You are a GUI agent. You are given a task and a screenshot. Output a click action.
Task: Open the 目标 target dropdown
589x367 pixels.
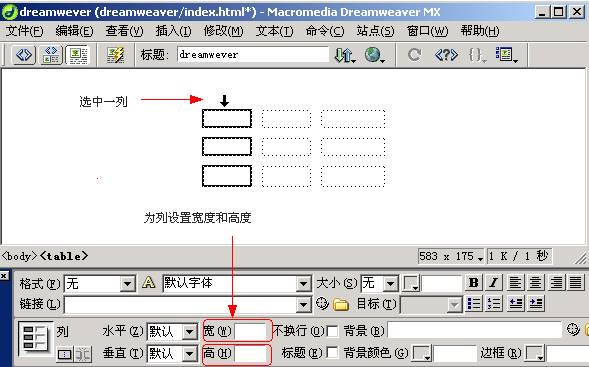(455, 305)
